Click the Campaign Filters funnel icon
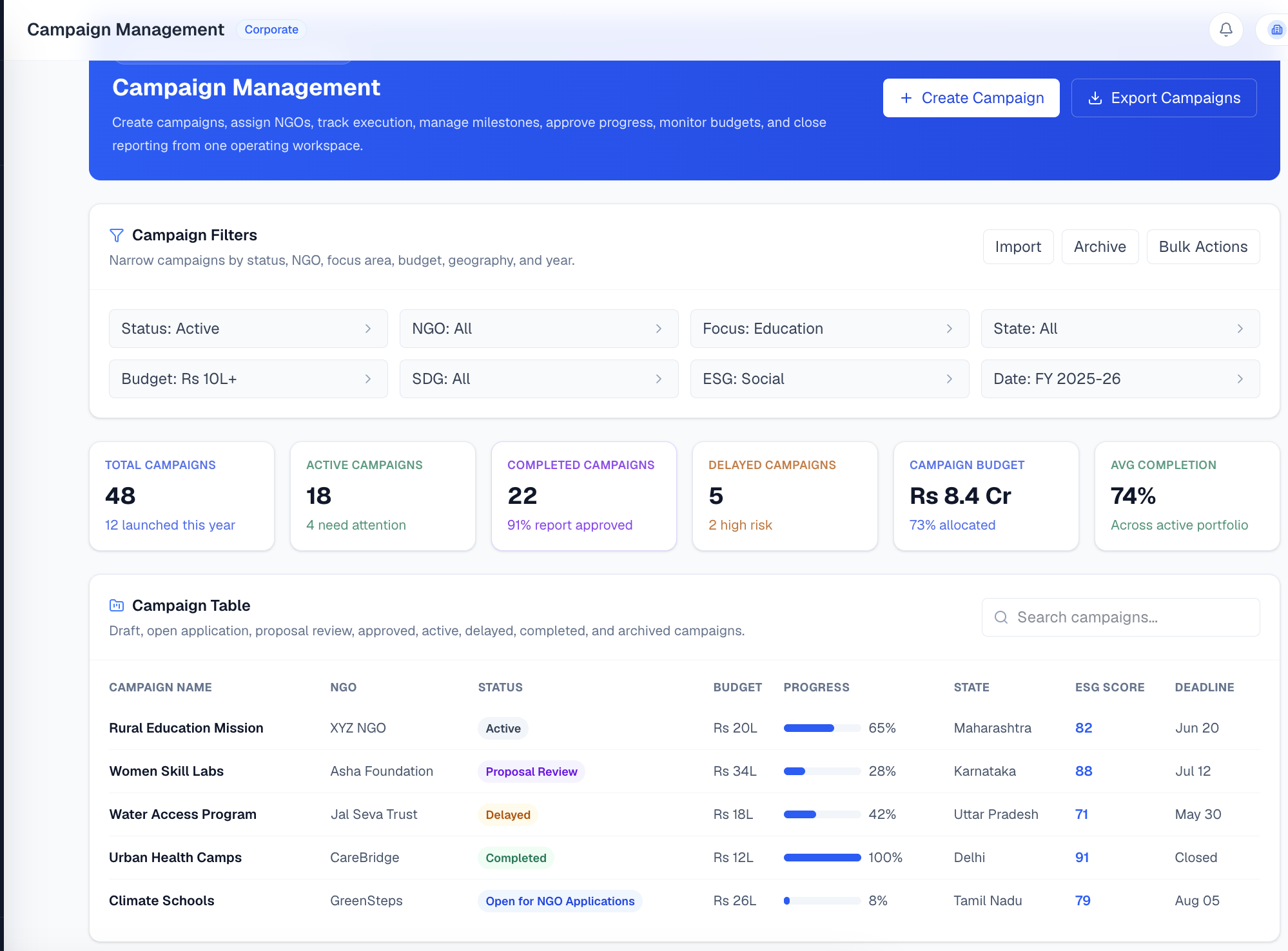The width and height of the screenshot is (1288, 951). tap(117, 235)
